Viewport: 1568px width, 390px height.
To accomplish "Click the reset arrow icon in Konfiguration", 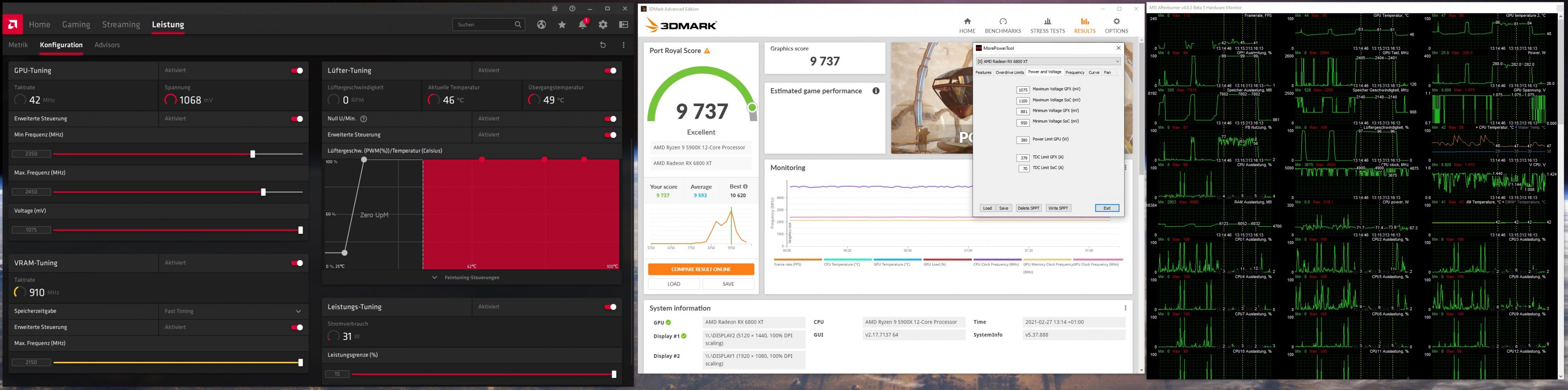I will tap(603, 45).
